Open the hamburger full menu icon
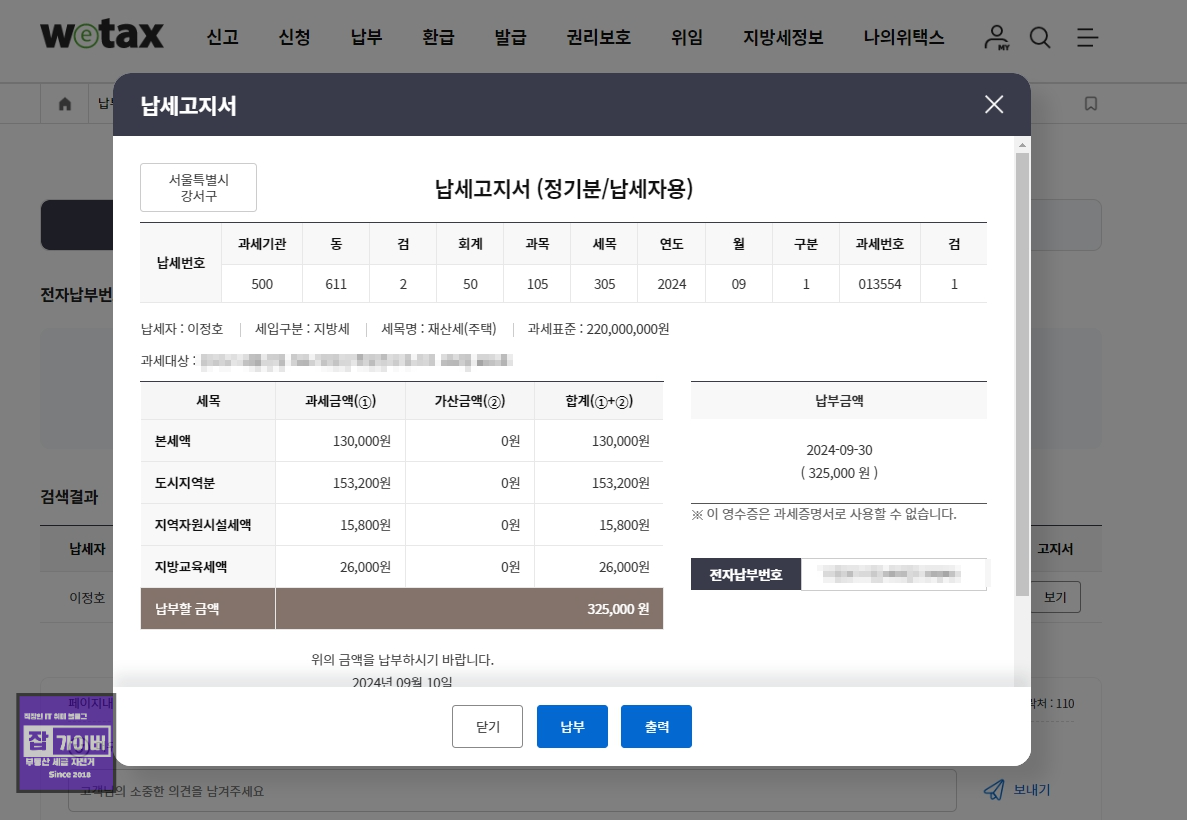 pyautogui.click(x=1087, y=37)
